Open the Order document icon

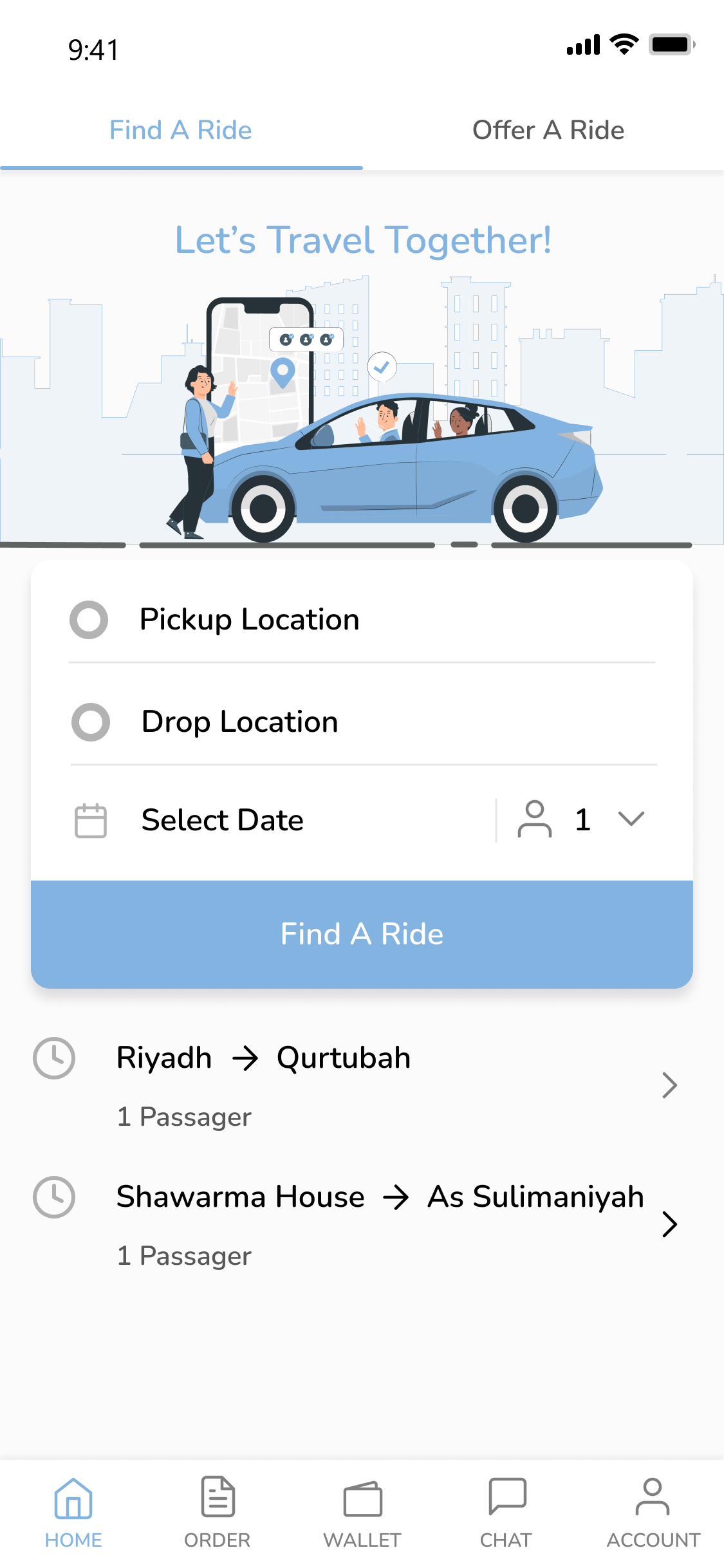[218, 1497]
